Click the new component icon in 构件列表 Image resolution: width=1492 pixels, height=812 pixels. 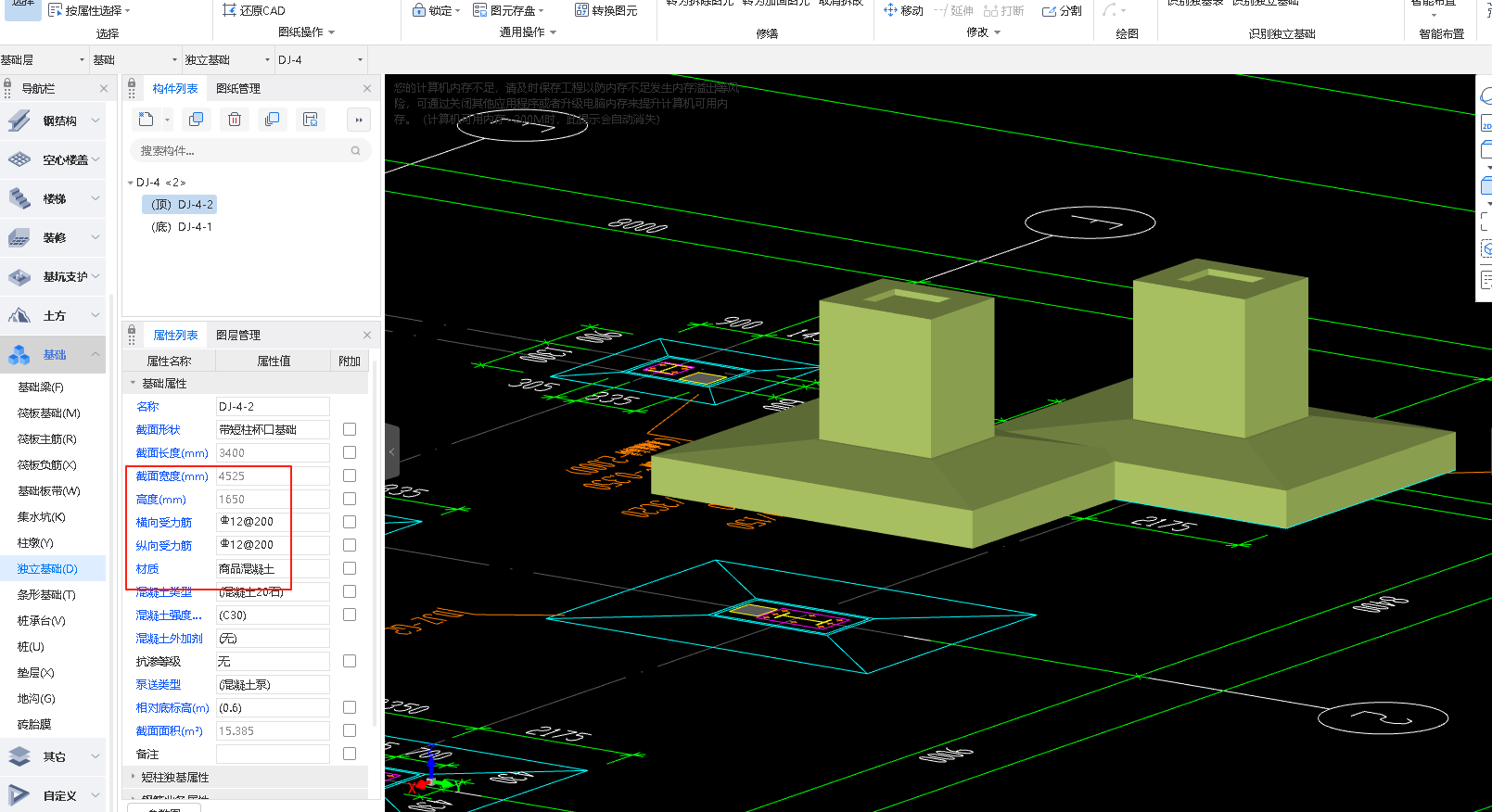pos(147,120)
